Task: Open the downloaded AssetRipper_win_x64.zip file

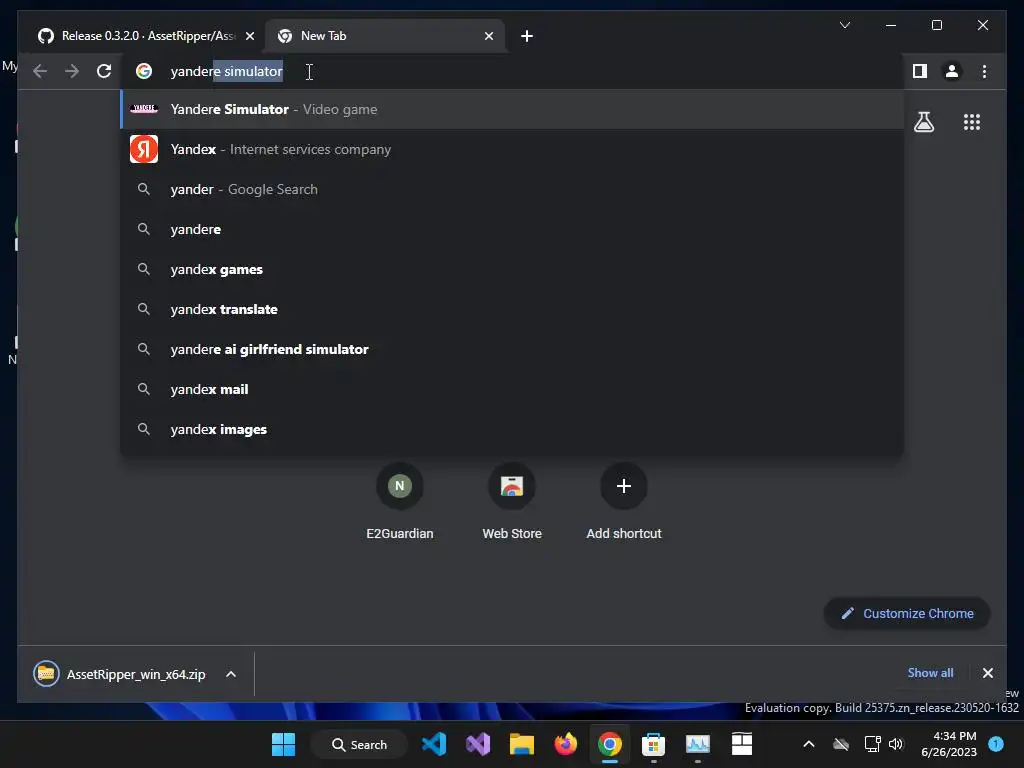Action: (x=120, y=674)
